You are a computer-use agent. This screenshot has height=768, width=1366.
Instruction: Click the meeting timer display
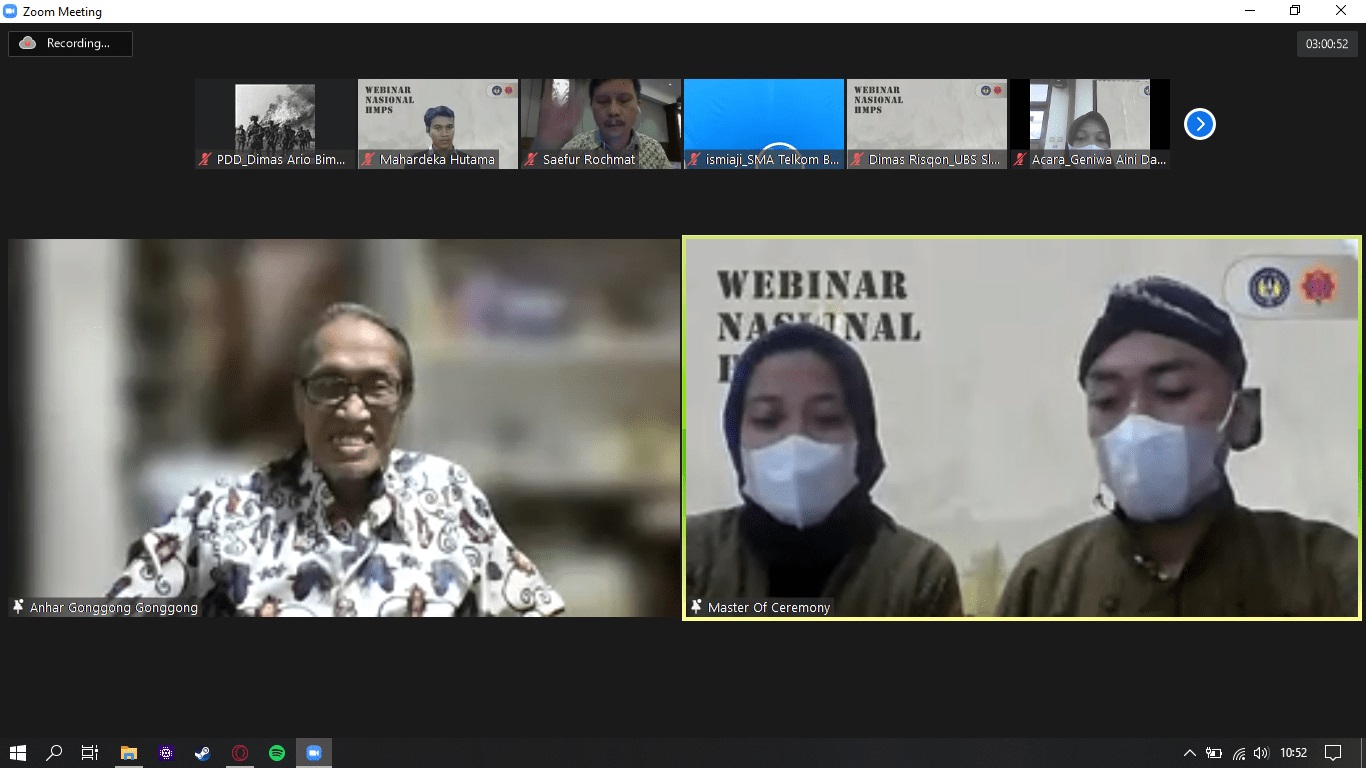pos(1327,44)
